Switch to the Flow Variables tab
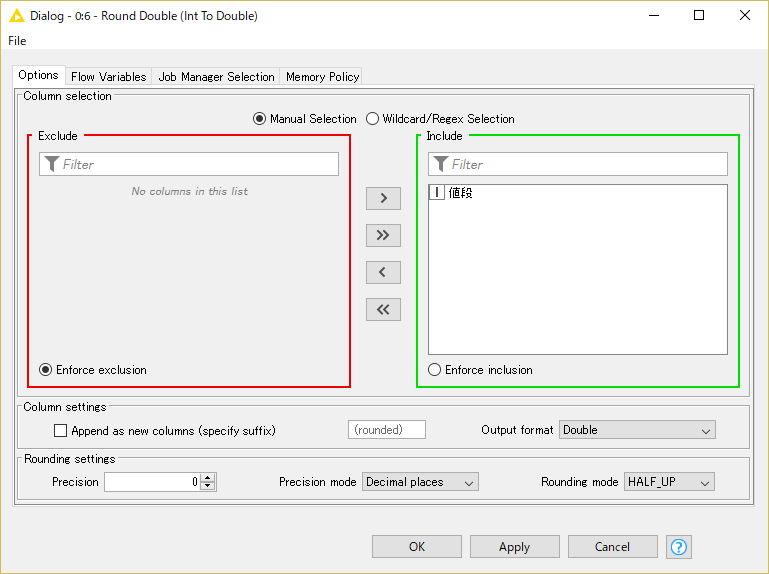This screenshot has height=574, width=769. click(108, 77)
